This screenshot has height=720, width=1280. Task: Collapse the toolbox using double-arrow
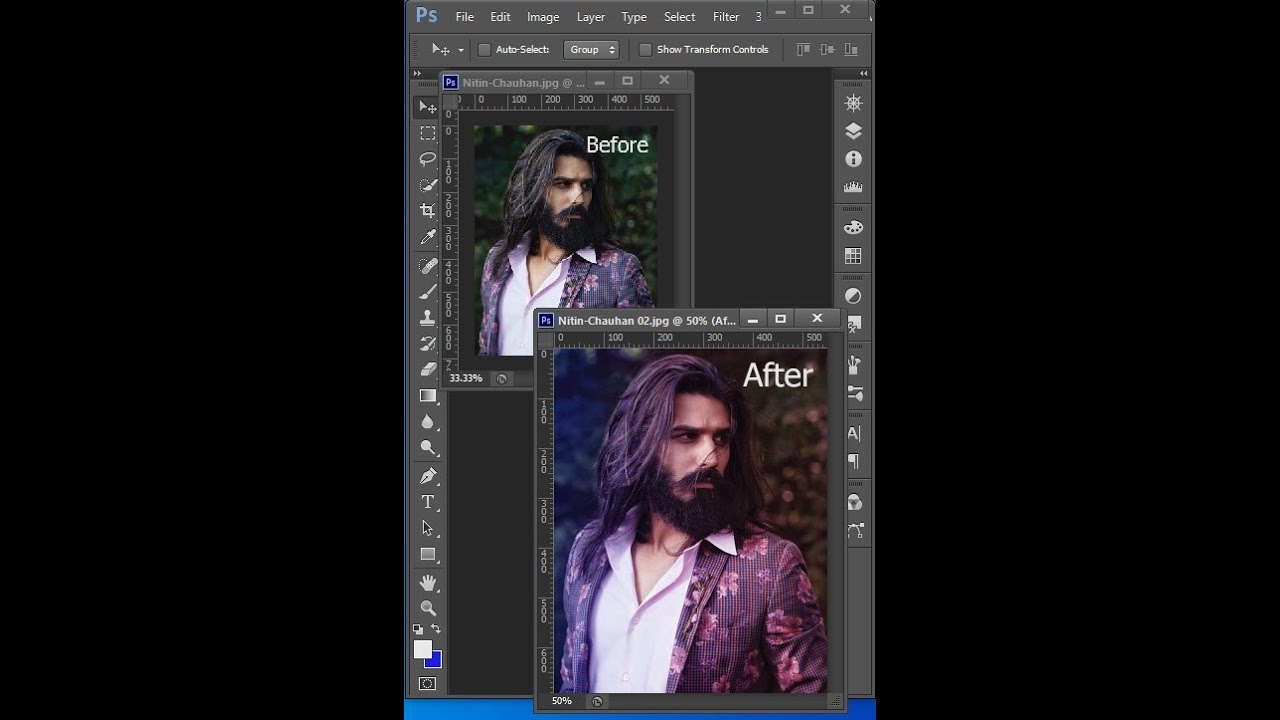[418, 74]
